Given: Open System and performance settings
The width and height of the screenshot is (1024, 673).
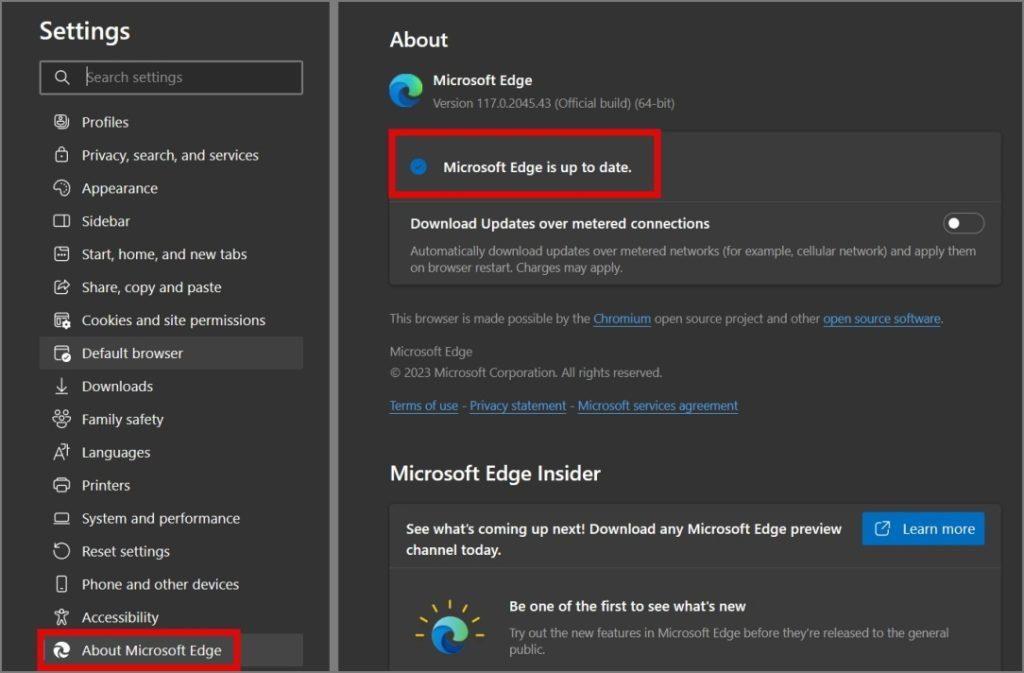Looking at the screenshot, I should click(x=171, y=518).
